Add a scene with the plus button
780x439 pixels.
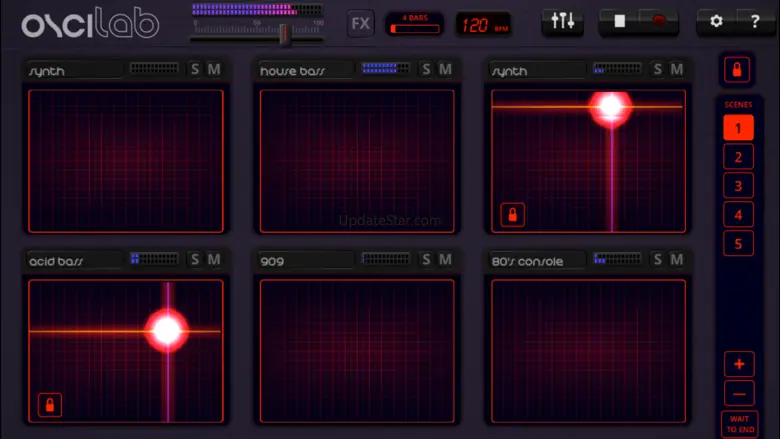pyautogui.click(x=738, y=364)
